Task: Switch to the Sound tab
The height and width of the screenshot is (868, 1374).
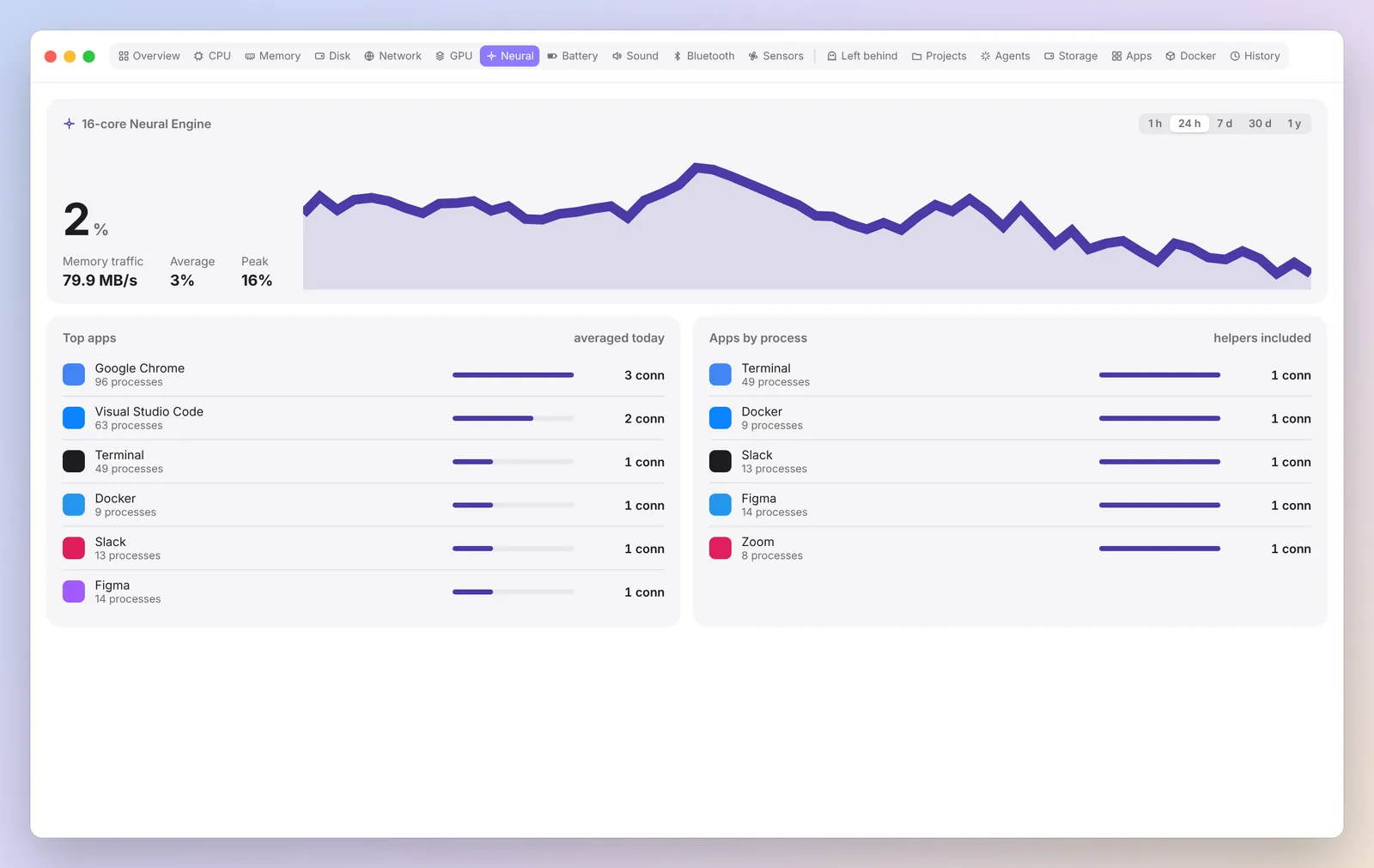Action: pos(635,56)
